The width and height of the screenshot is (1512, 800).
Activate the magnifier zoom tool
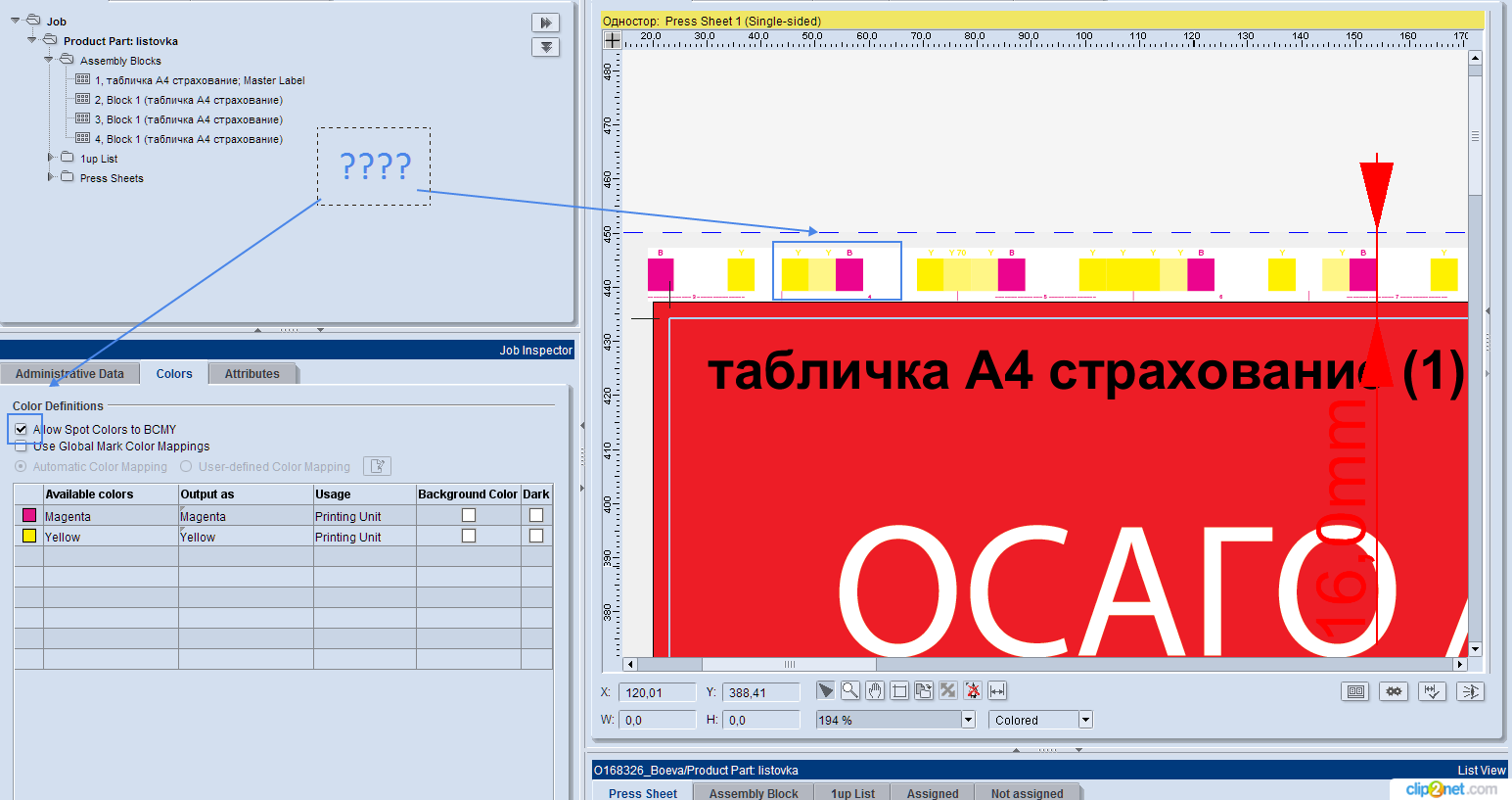pos(850,690)
